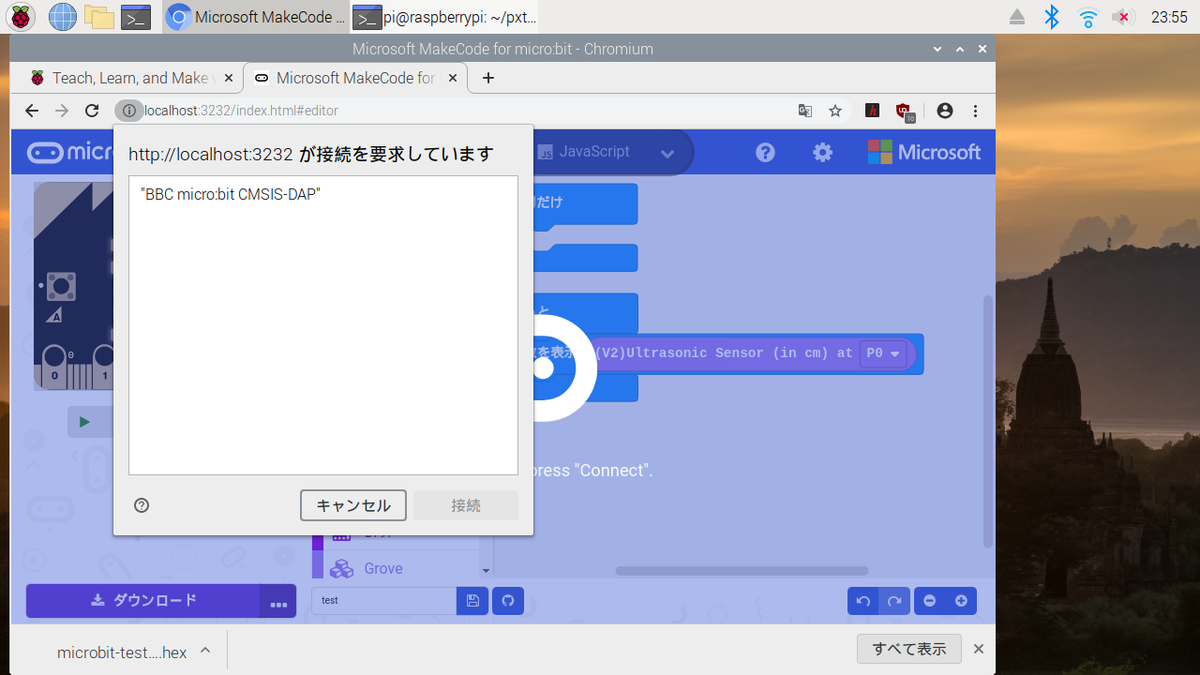Edit the project name field 'test'
The image size is (1200, 675).
point(384,600)
